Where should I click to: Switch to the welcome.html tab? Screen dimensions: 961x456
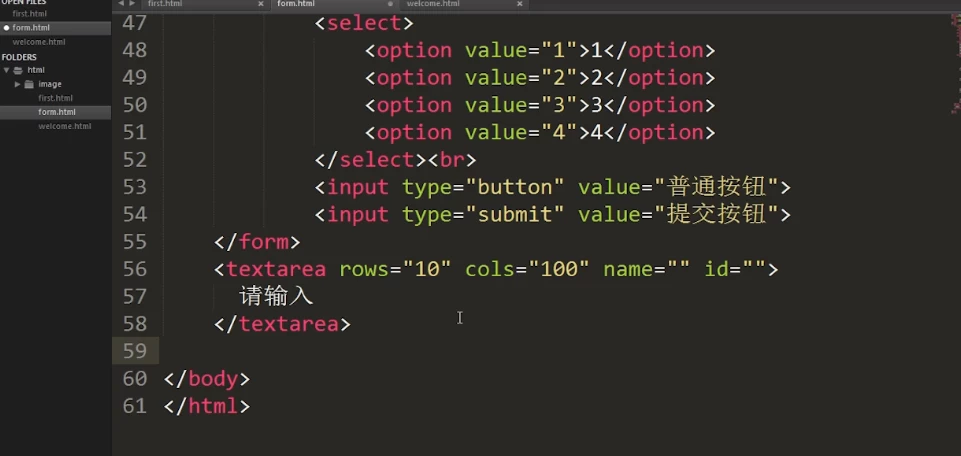432,4
